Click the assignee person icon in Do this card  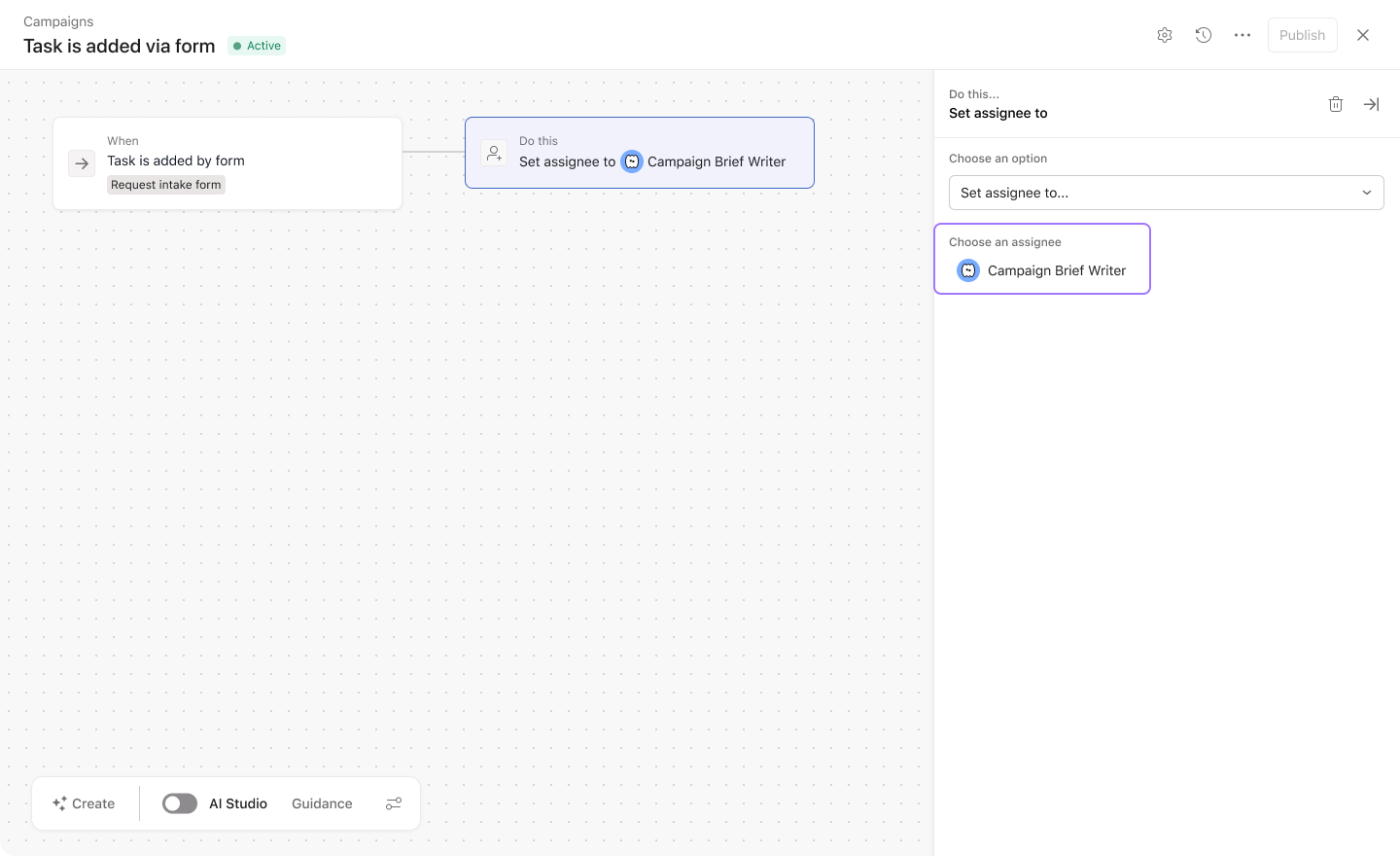[494, 153]
